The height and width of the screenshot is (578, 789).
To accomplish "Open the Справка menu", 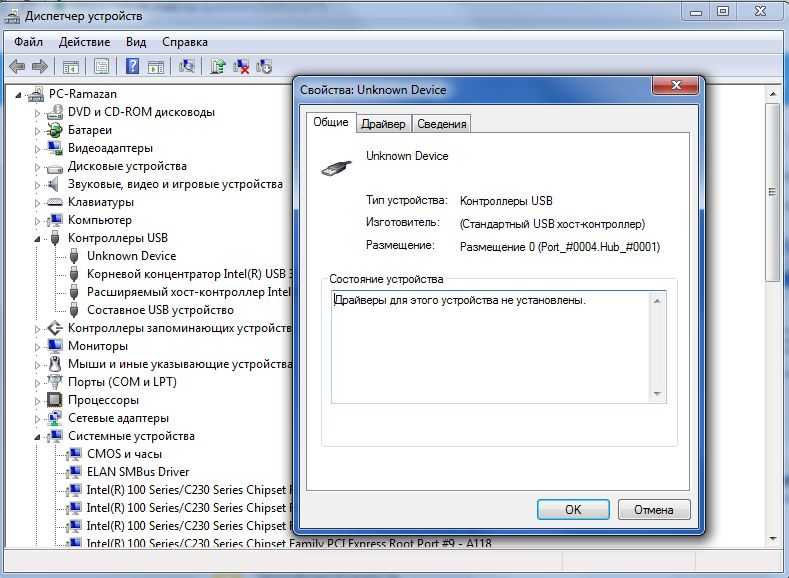I will point(185,42).
